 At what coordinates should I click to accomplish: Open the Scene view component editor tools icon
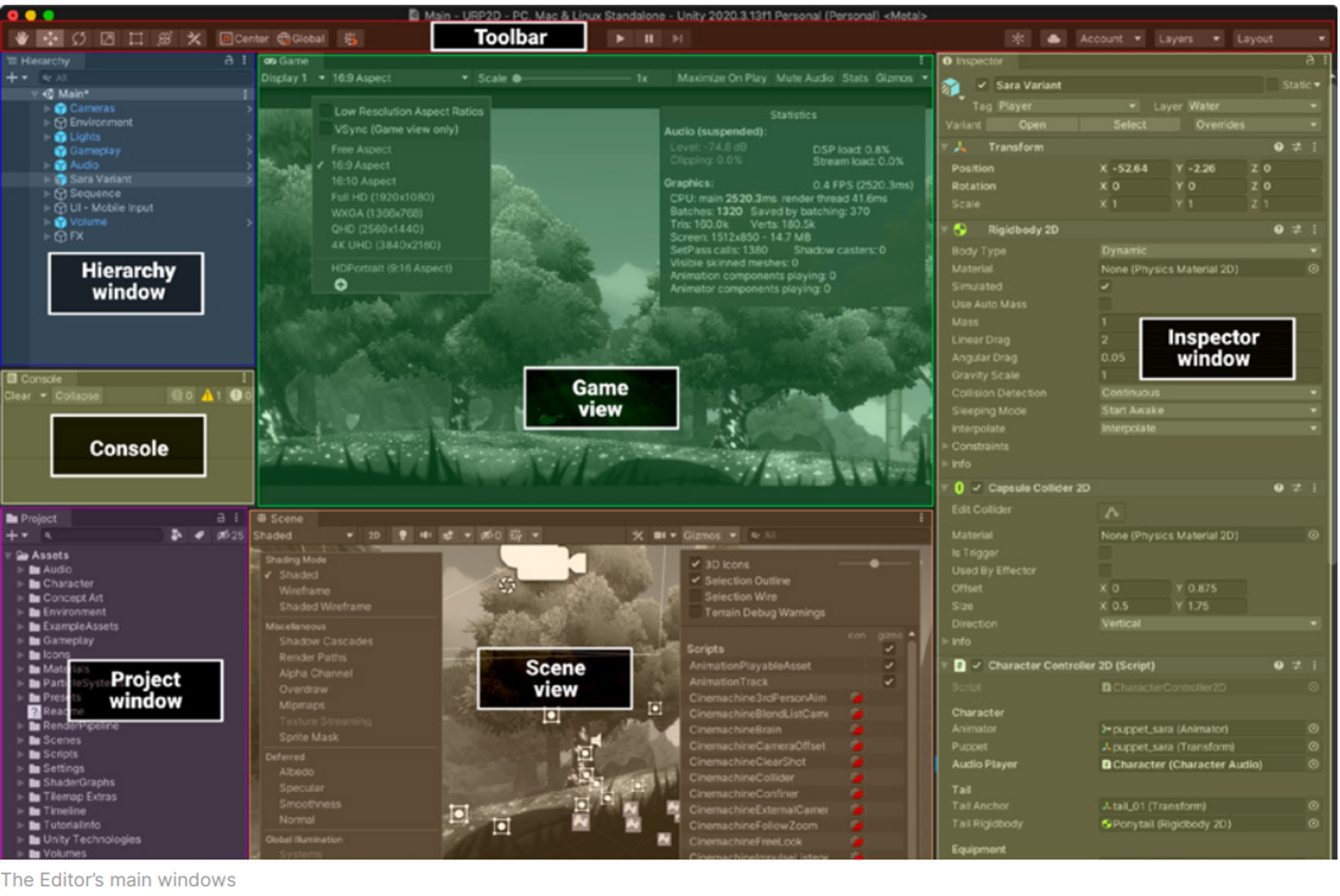coord(638,535)
